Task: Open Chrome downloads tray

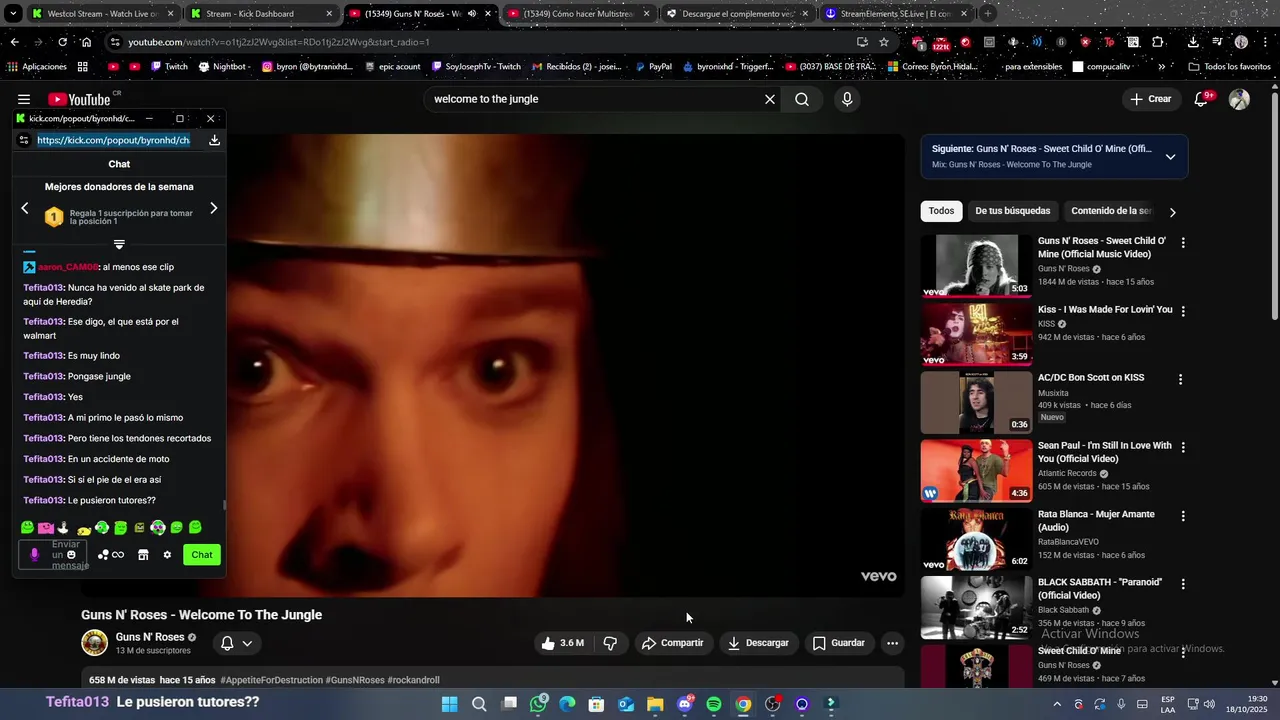Action: [x=1193, y=42]
